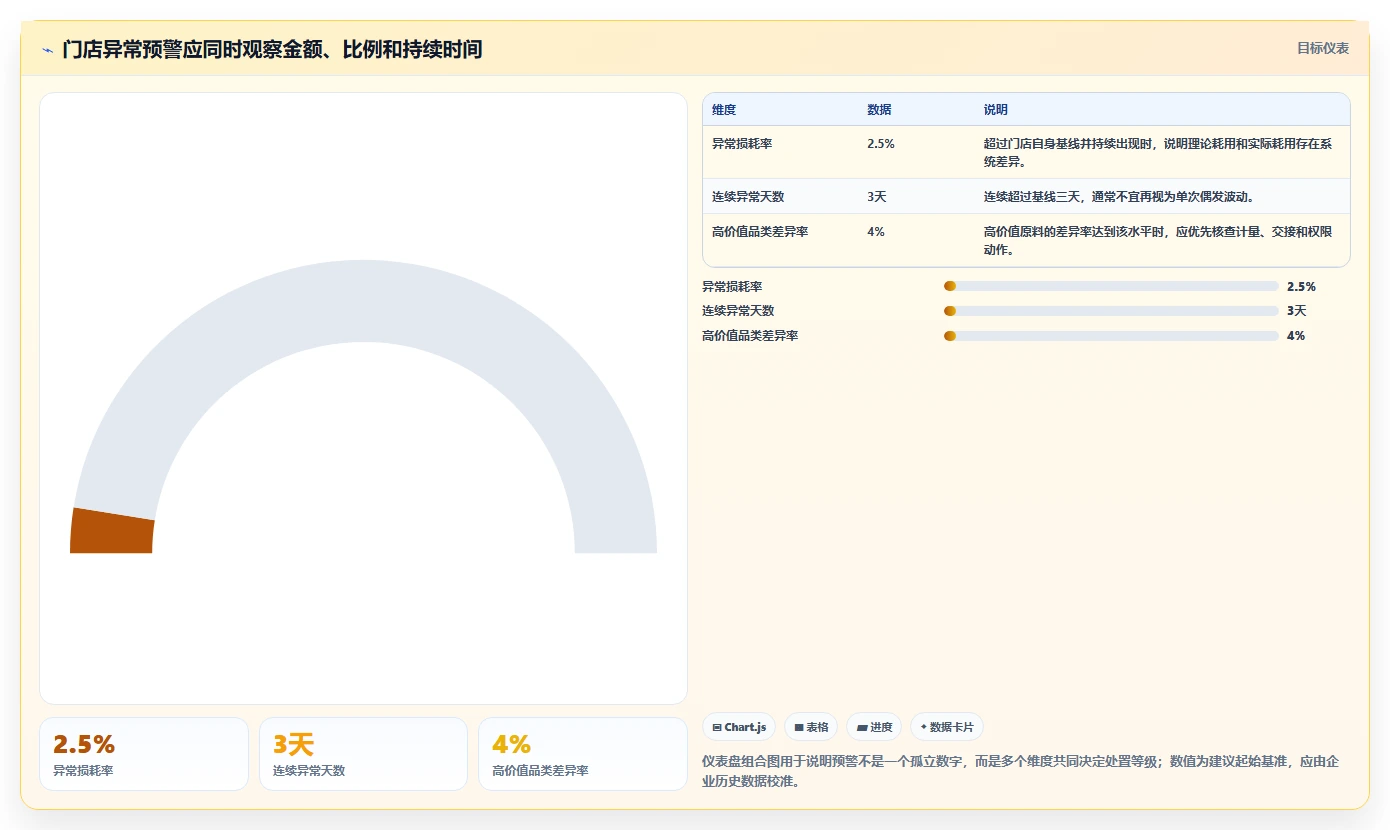Click the 异常损耗率 progress bar

pyautogui.click(x=1111, y=286)
